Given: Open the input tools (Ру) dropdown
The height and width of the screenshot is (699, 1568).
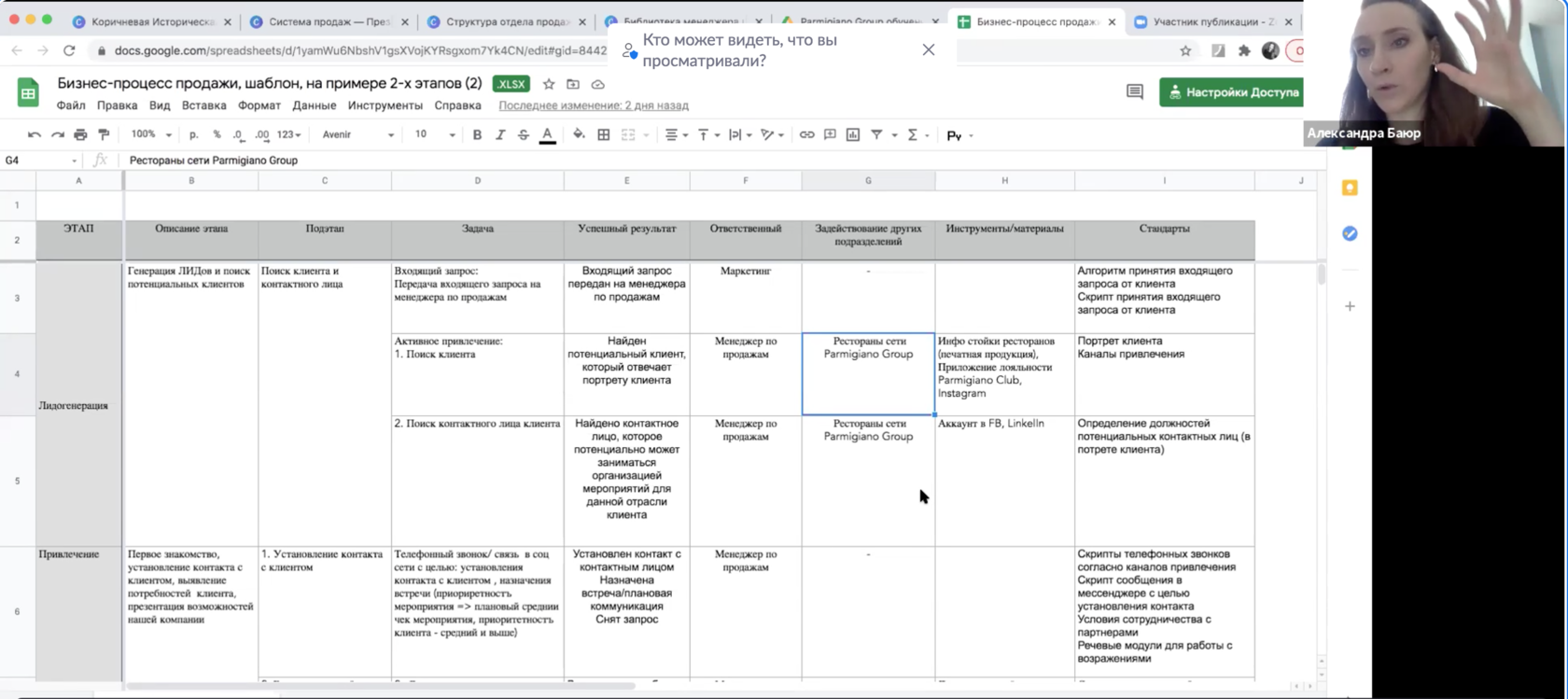Looking at the screenshot, I should click(959, 136).
